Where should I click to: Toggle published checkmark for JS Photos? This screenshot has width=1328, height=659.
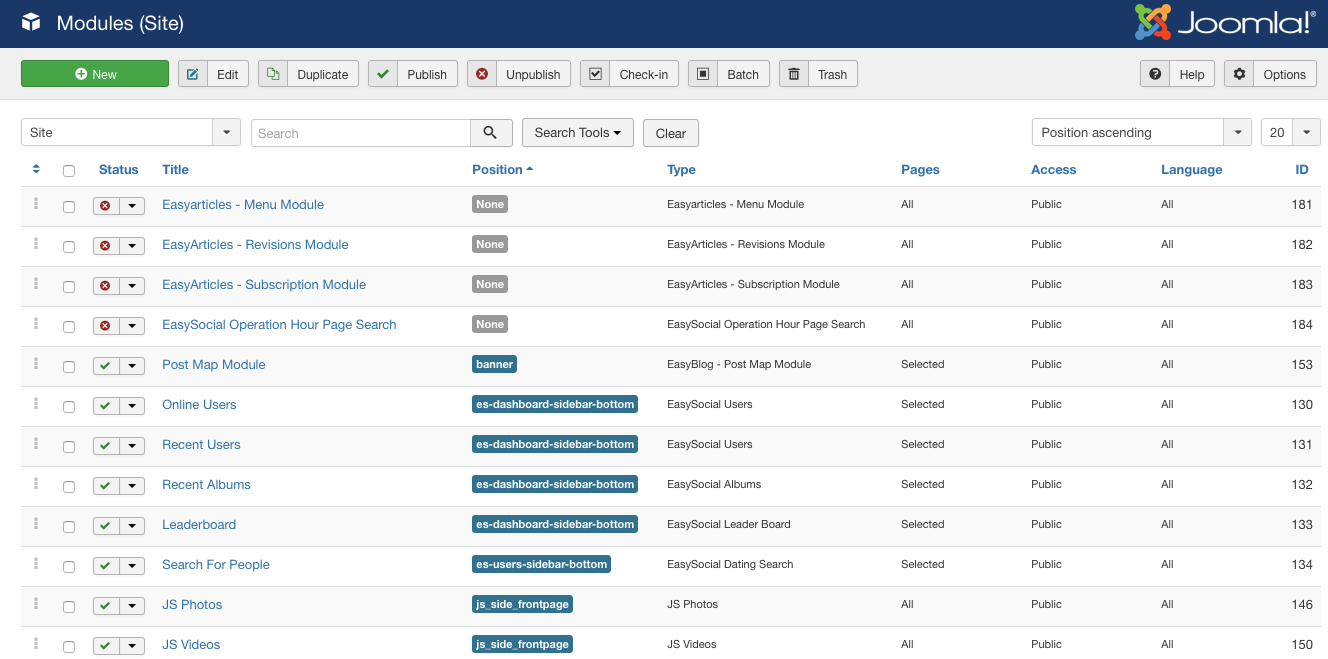click(106, 606)
